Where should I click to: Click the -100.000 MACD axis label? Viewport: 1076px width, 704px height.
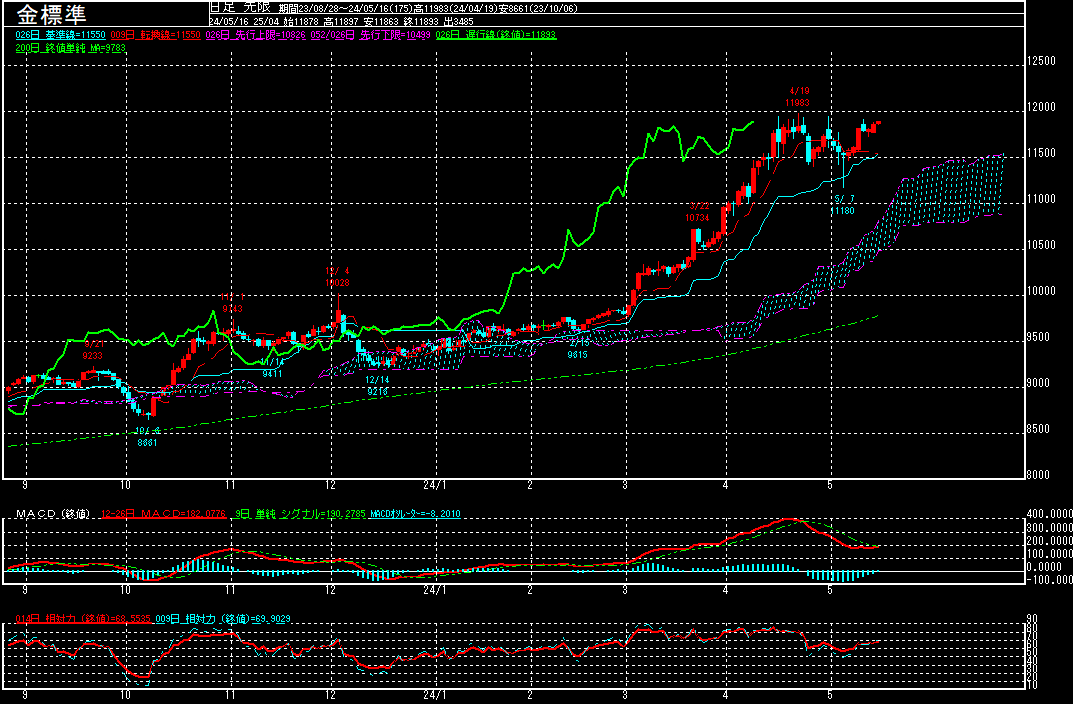(x=1050, y=580)
